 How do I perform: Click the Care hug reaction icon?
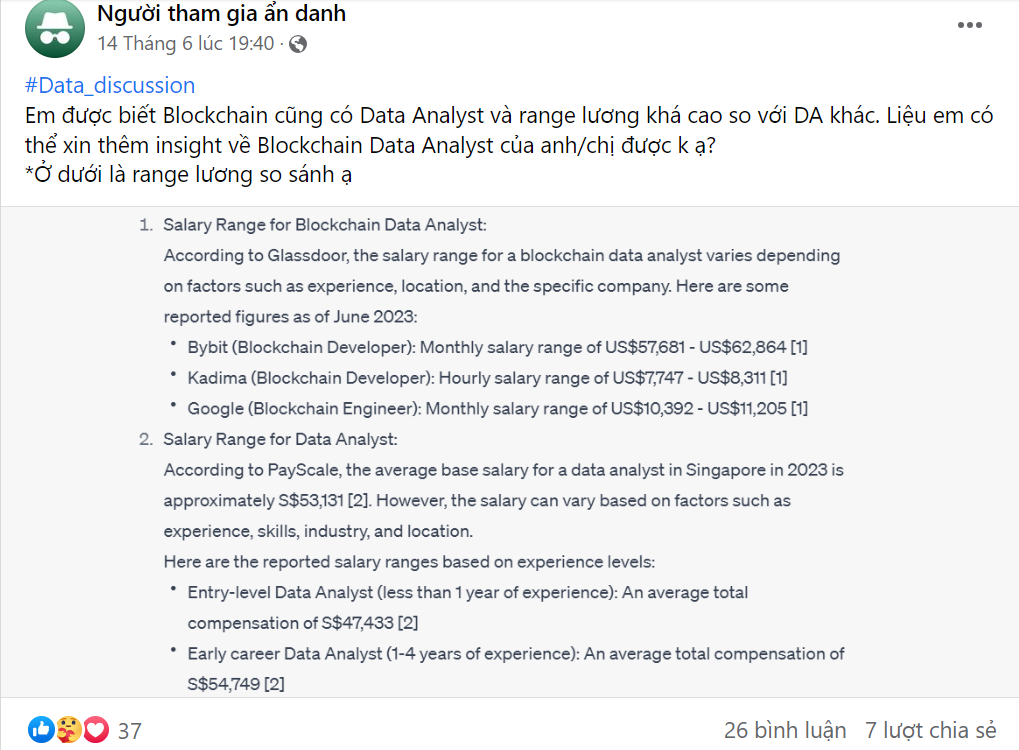(x=68, y=730)
